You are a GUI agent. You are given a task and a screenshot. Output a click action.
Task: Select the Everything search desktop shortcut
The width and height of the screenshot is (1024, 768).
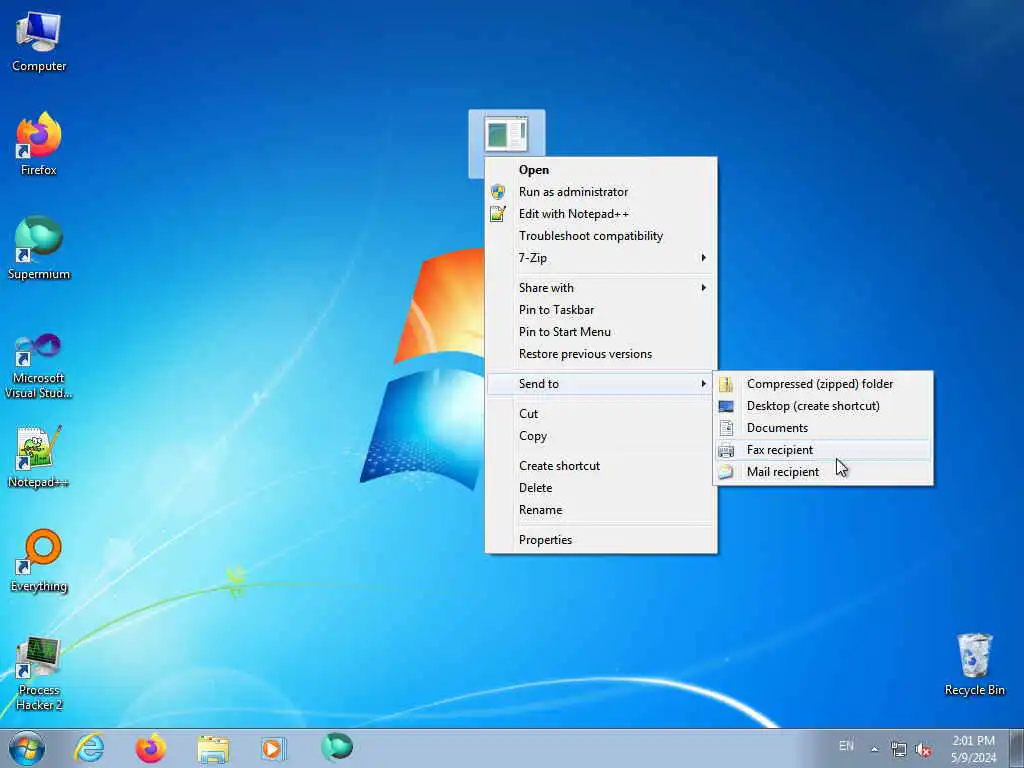(39, 561)
